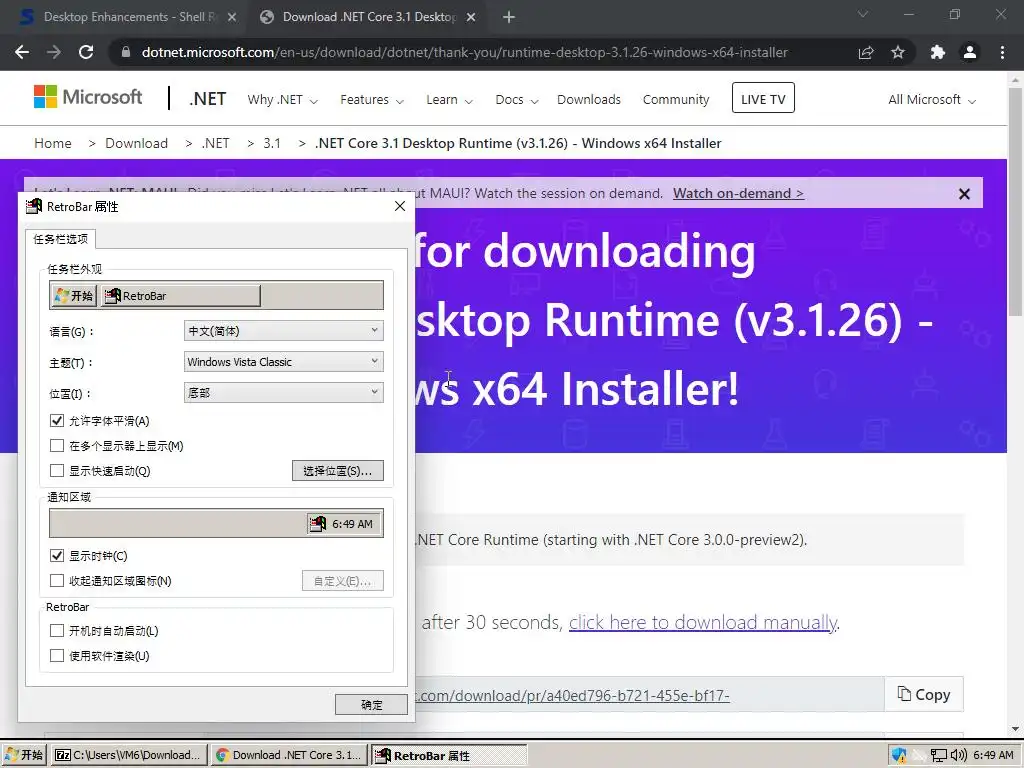
Task: Click the taskbar clock showing 6:49 AM
Action: [993, 755]
